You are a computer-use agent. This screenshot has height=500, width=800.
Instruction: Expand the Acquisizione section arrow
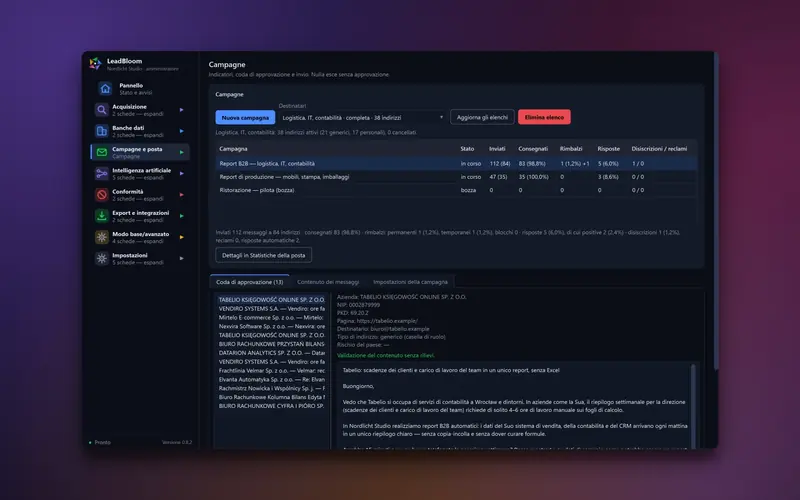[x=182, y=110]
